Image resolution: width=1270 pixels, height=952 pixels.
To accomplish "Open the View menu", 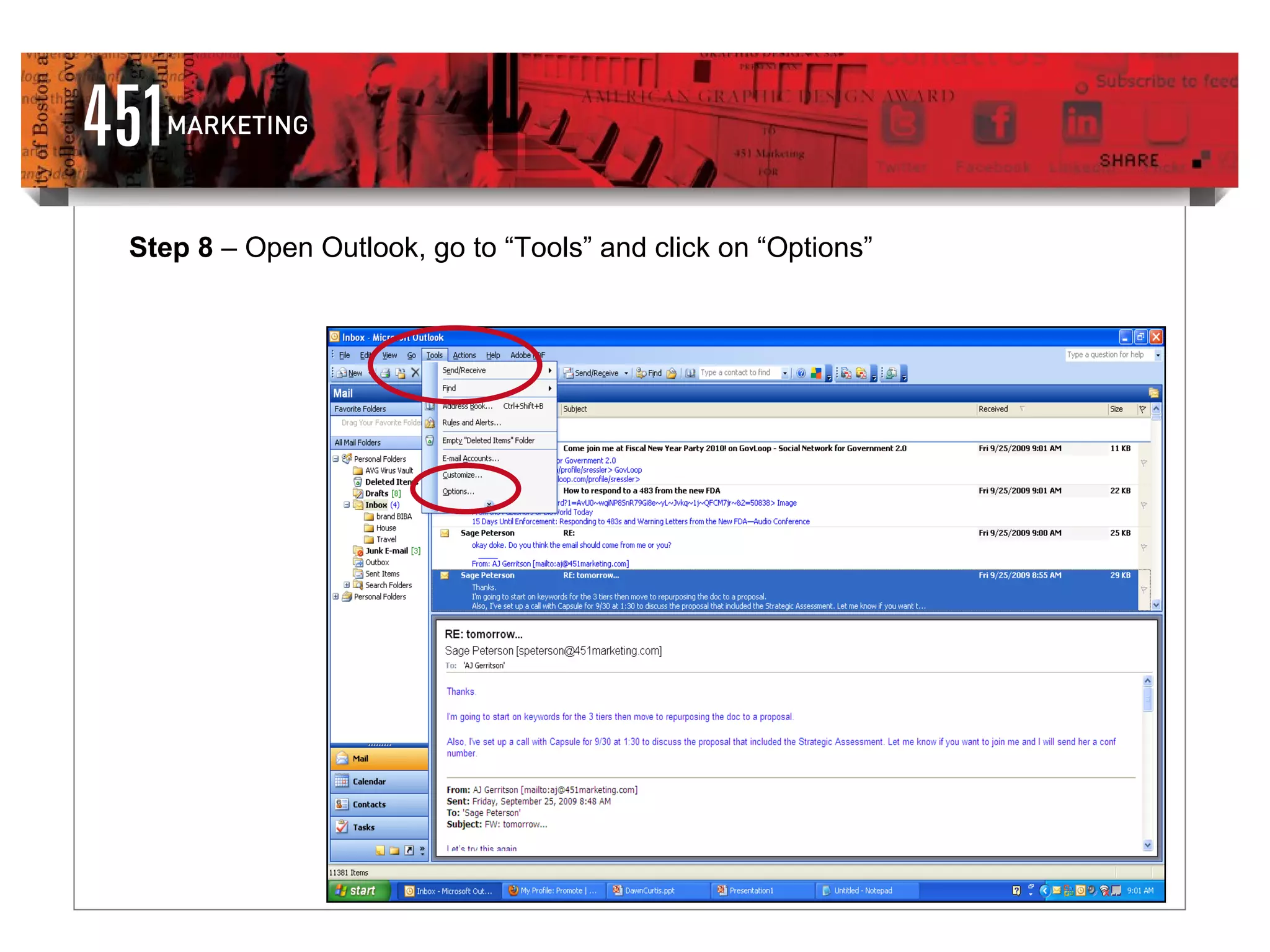I will pos(389,355).
